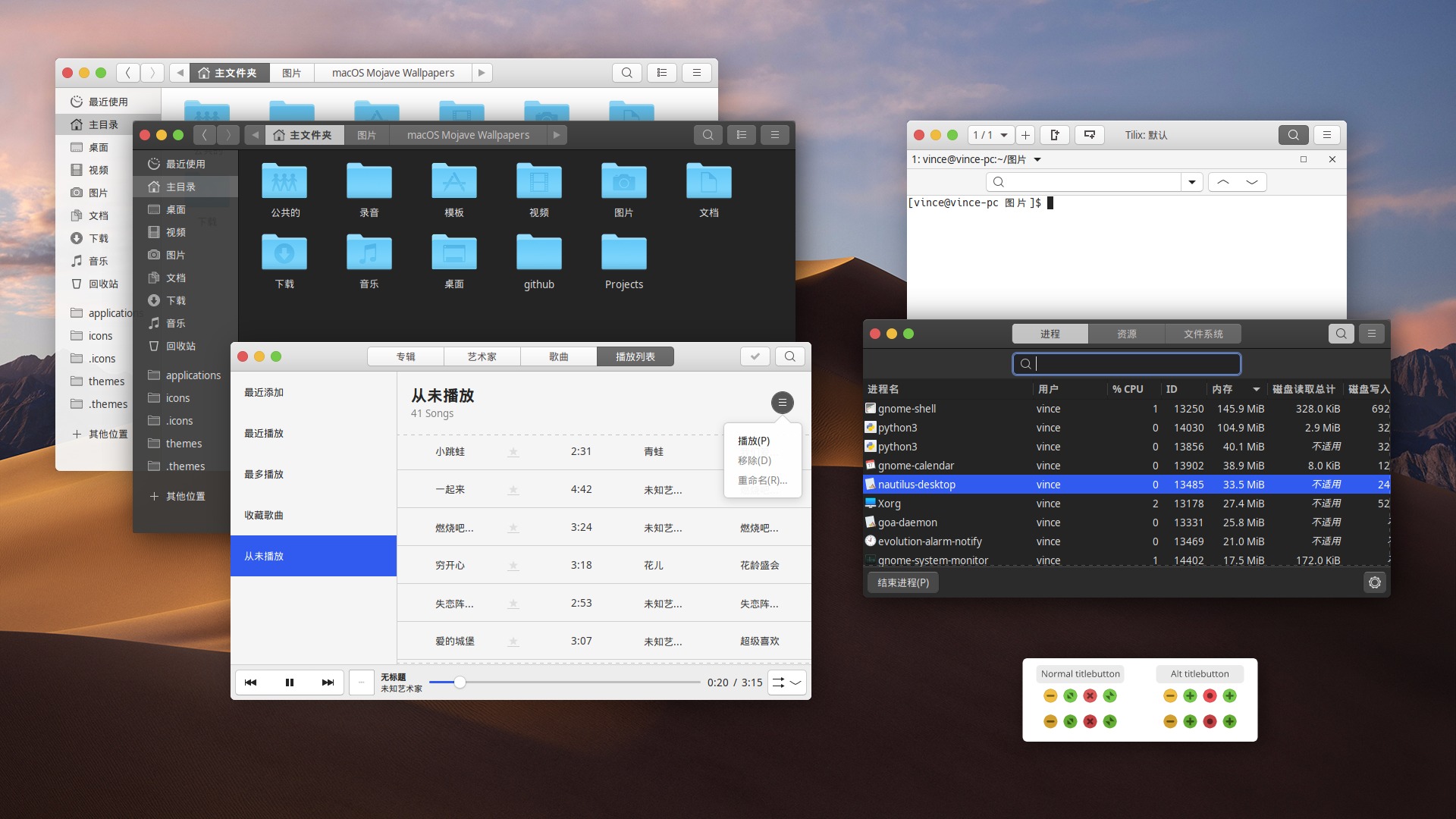
Task: Switch to 资源 (Resources) tab in system monitor
Action: (x=1126, y=333)
